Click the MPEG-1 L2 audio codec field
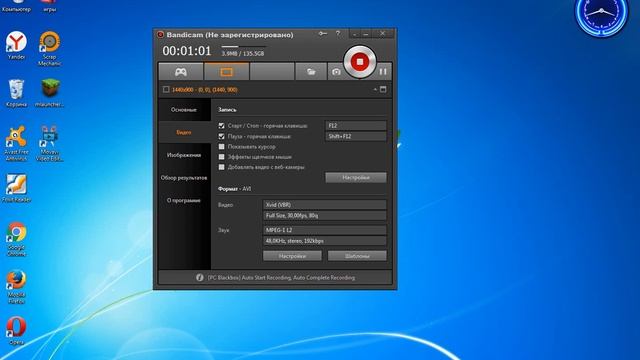This screenshot has width=640, height=360. [x=324, y=230]
